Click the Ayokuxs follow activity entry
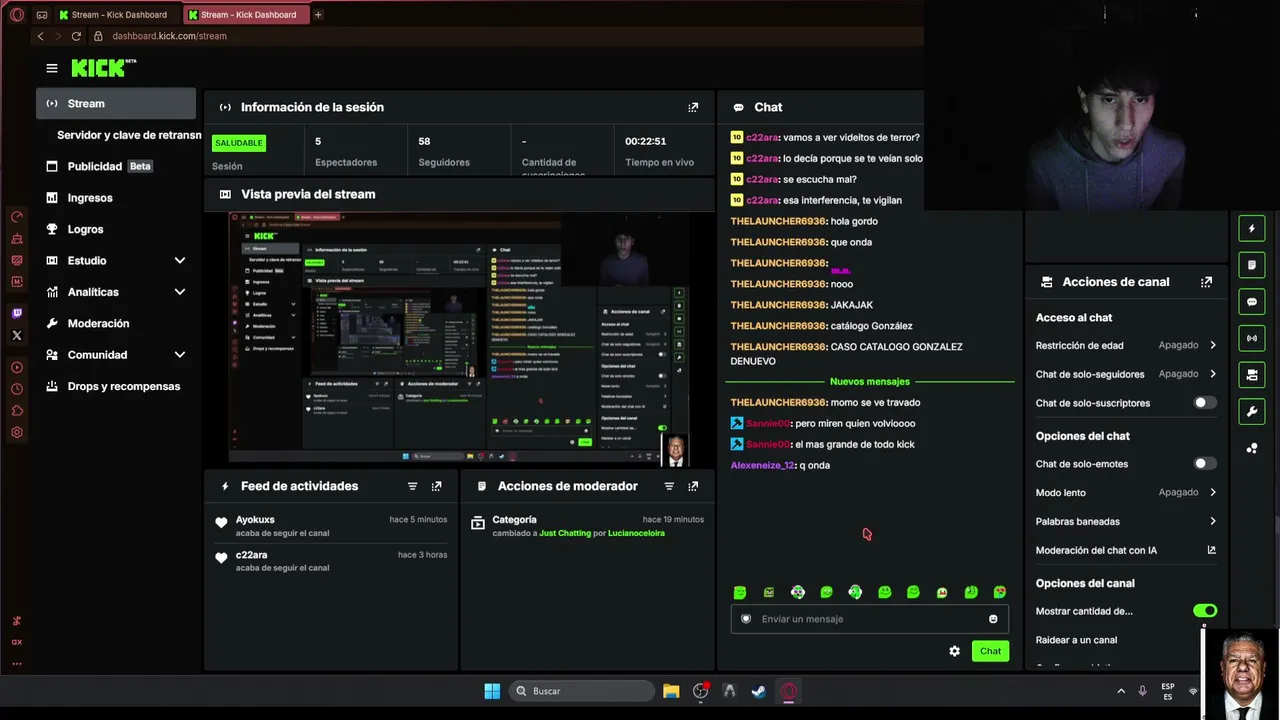1280x720 pixels. (x=331, y=526)
